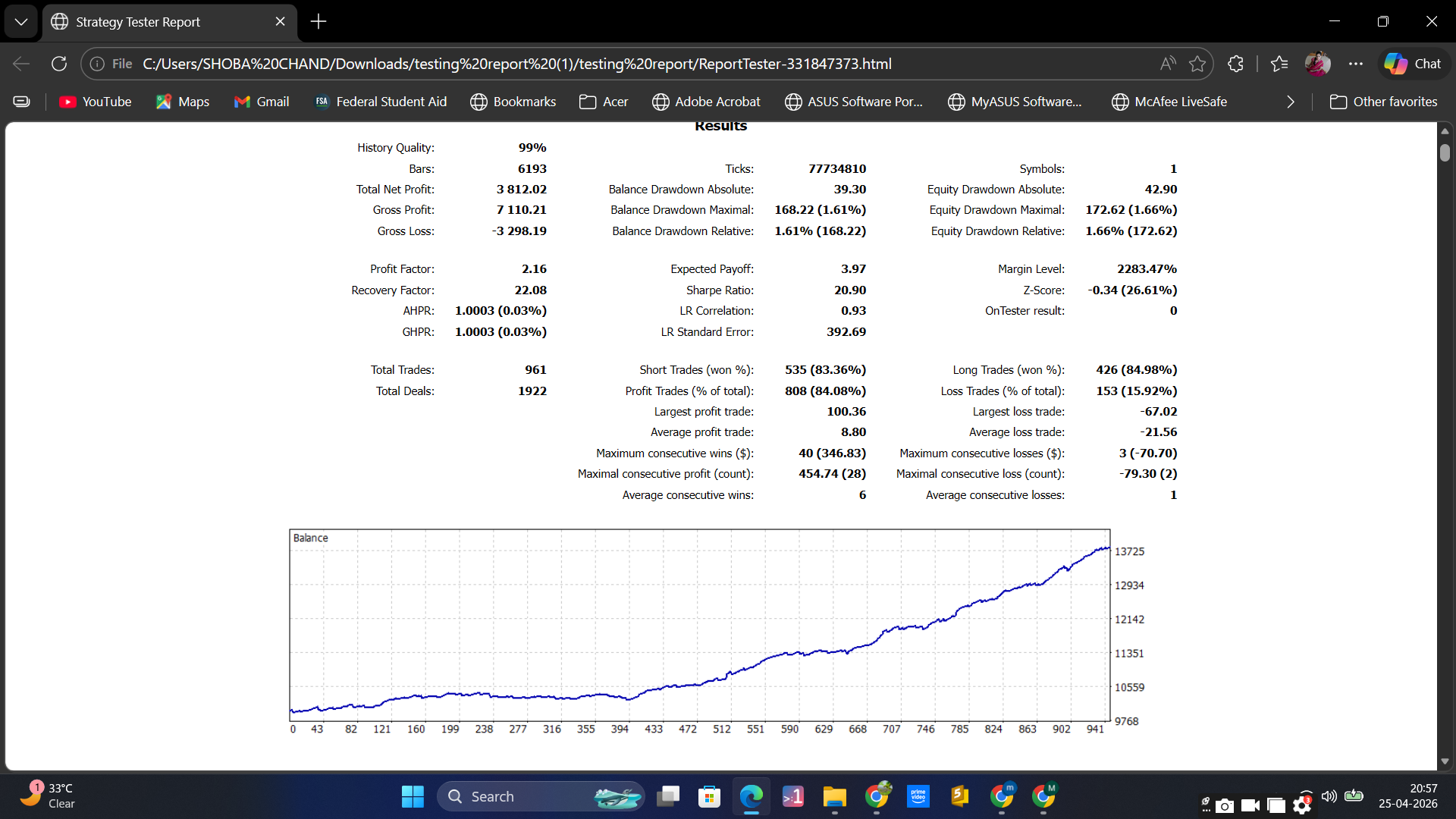Screen dimensions: 1456x819
Task: Open Settings and more ellipsis menu
Action: pos(1356,64)
